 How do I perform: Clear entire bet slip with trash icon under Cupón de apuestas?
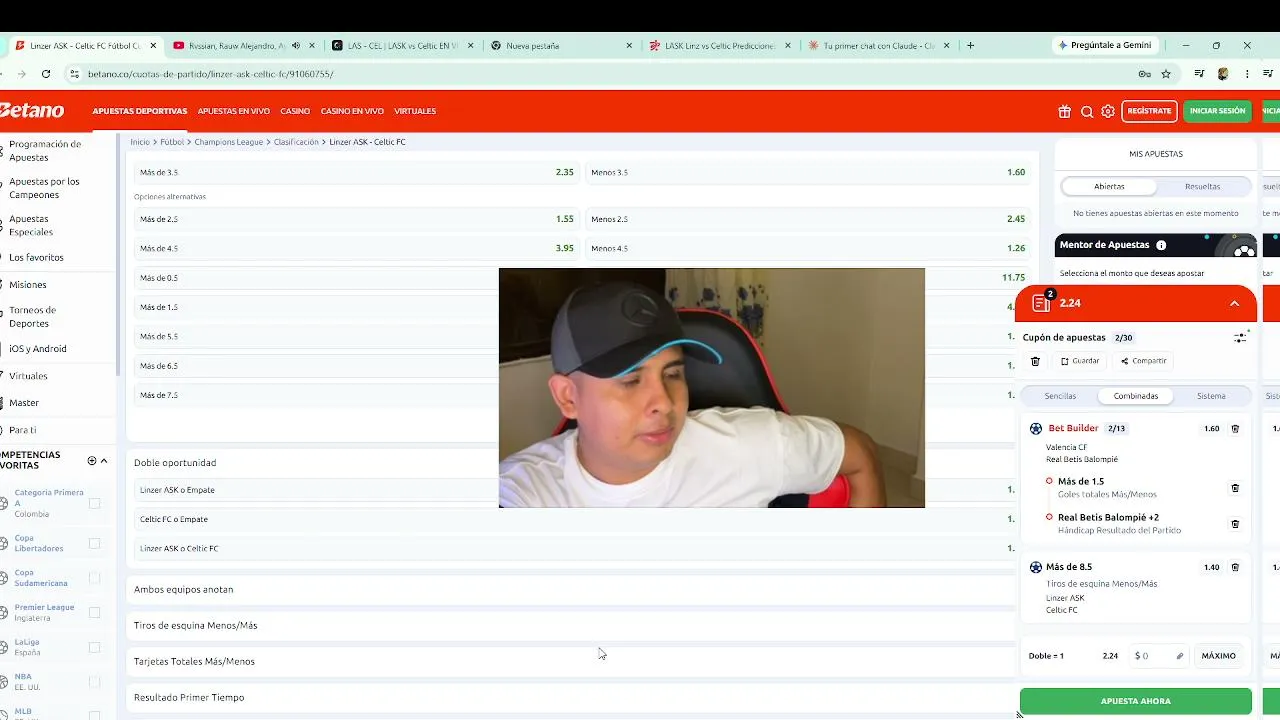tap(1035, 361)
